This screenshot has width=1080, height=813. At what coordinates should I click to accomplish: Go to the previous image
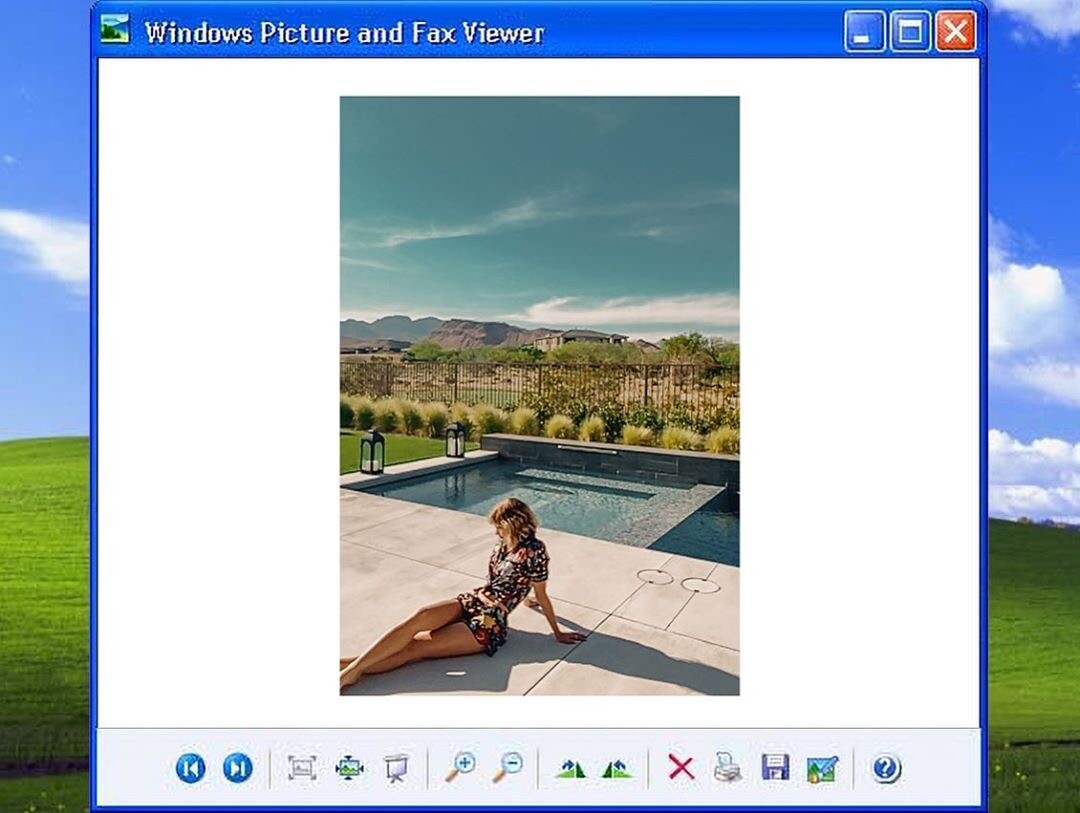pos(190,768)
